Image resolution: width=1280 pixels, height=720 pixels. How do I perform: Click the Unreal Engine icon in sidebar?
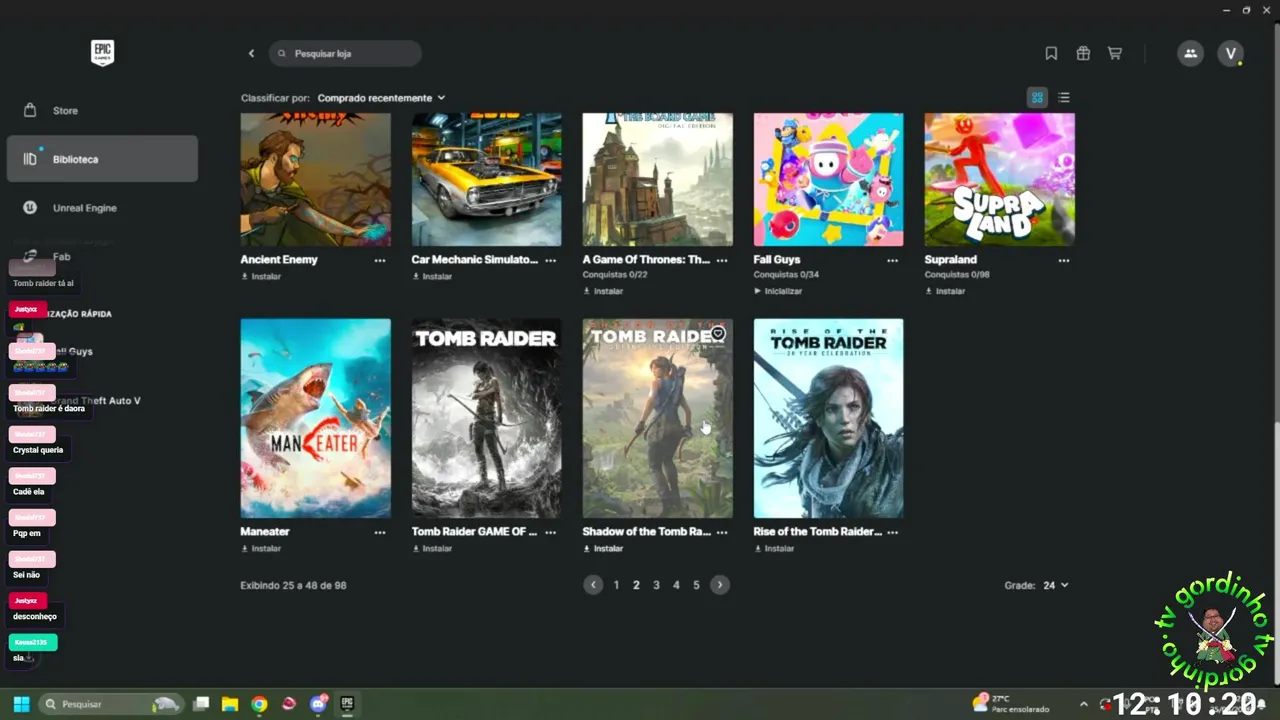coord(30,207)
